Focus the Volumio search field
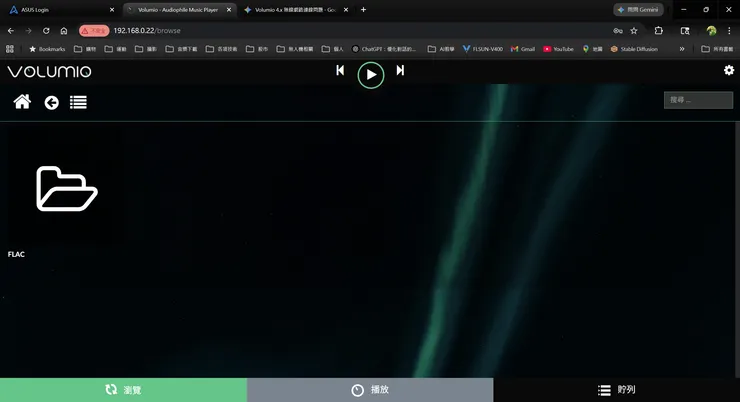Image resolution: width=740 pixels, height=402 pixels. click(x=698, y=100)
